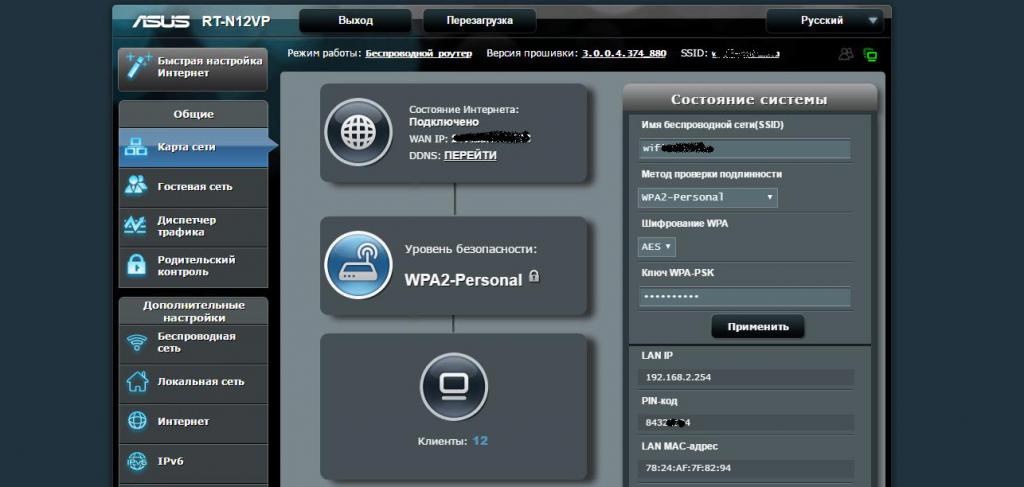
Task: Click the IPv6 globe icon
Action: (137, 461)
